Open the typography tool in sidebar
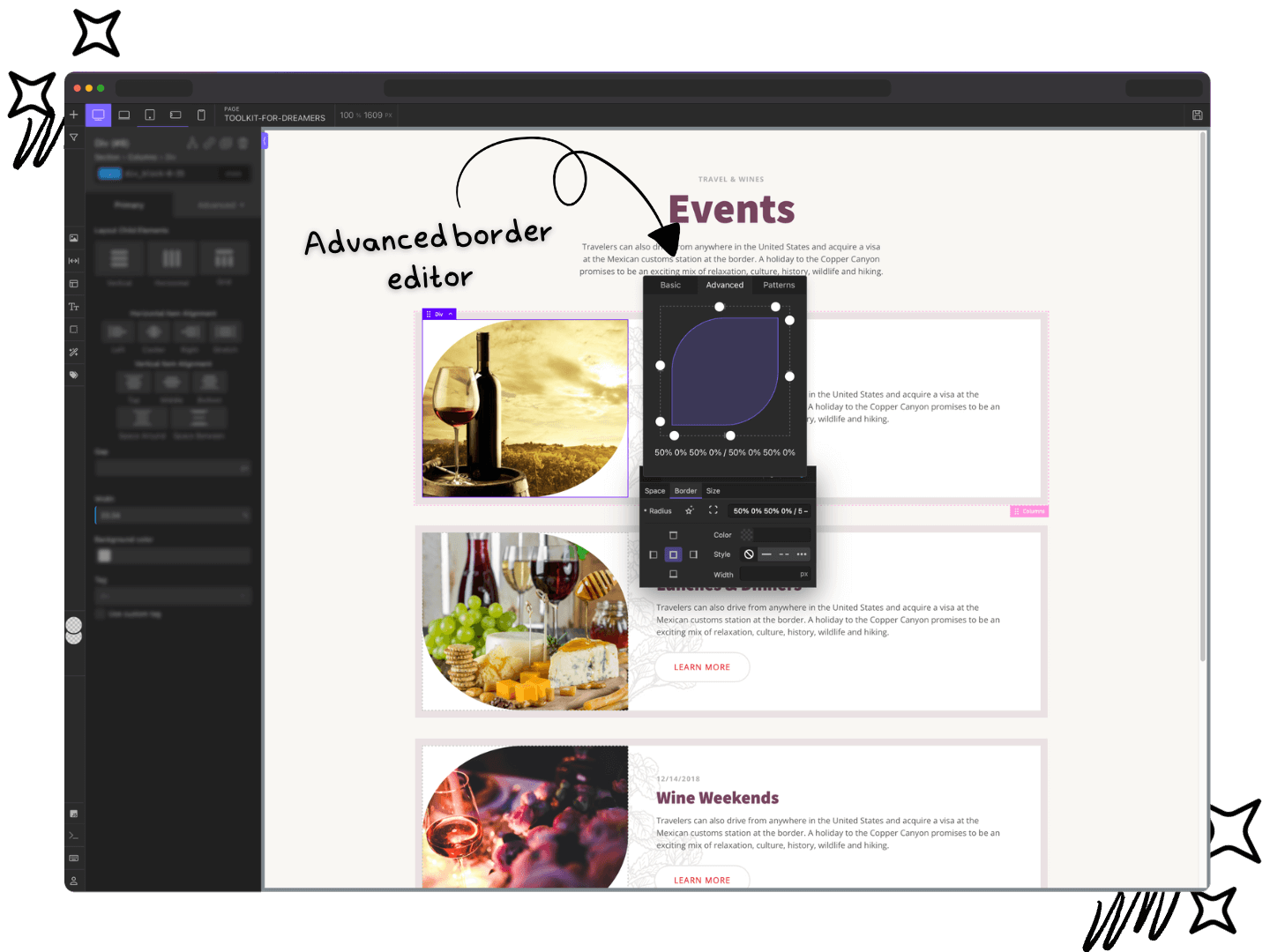The width and height of the screenshot is (1270, 952). click(x=74, y=307)
